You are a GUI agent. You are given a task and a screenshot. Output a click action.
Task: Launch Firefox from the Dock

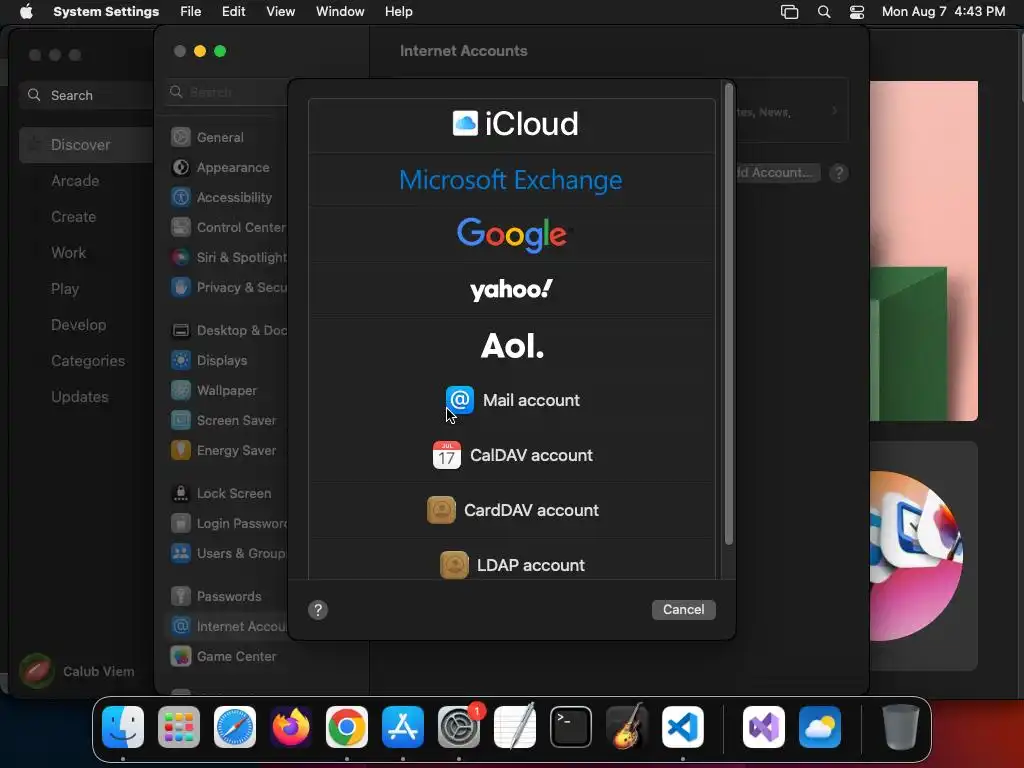(x=291, y=727)
